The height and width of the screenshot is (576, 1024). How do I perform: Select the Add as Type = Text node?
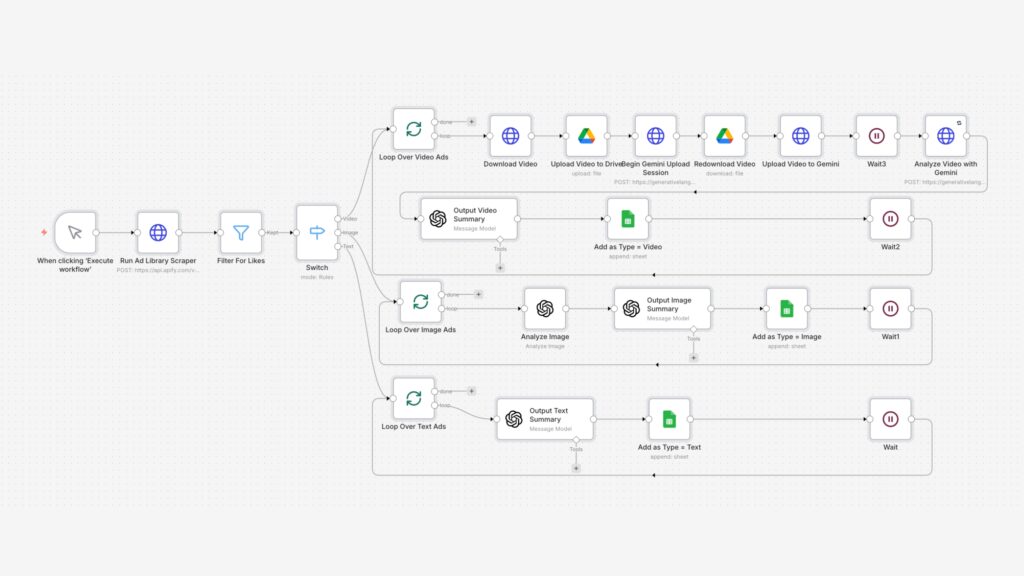pos(669,419)
